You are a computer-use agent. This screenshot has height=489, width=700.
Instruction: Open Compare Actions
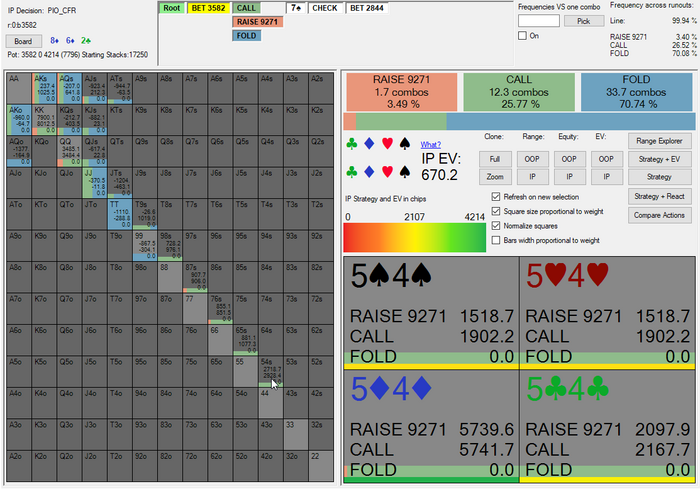coord(659,215)
